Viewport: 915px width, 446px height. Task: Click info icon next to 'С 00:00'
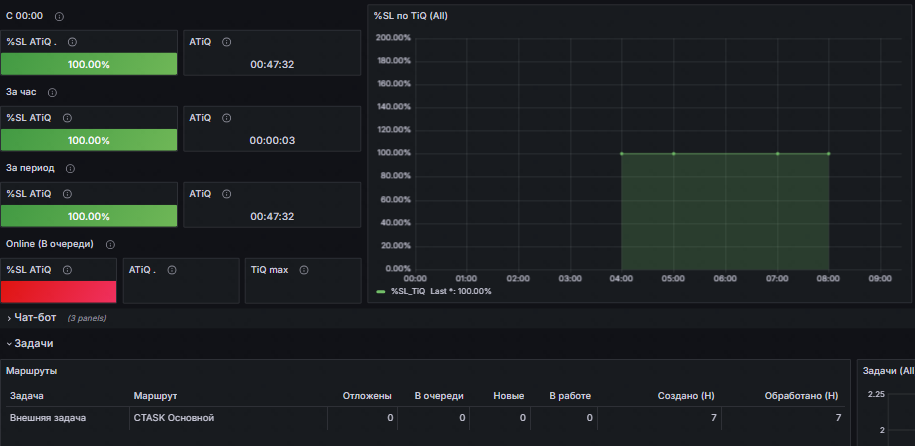[x=59, y=16]
